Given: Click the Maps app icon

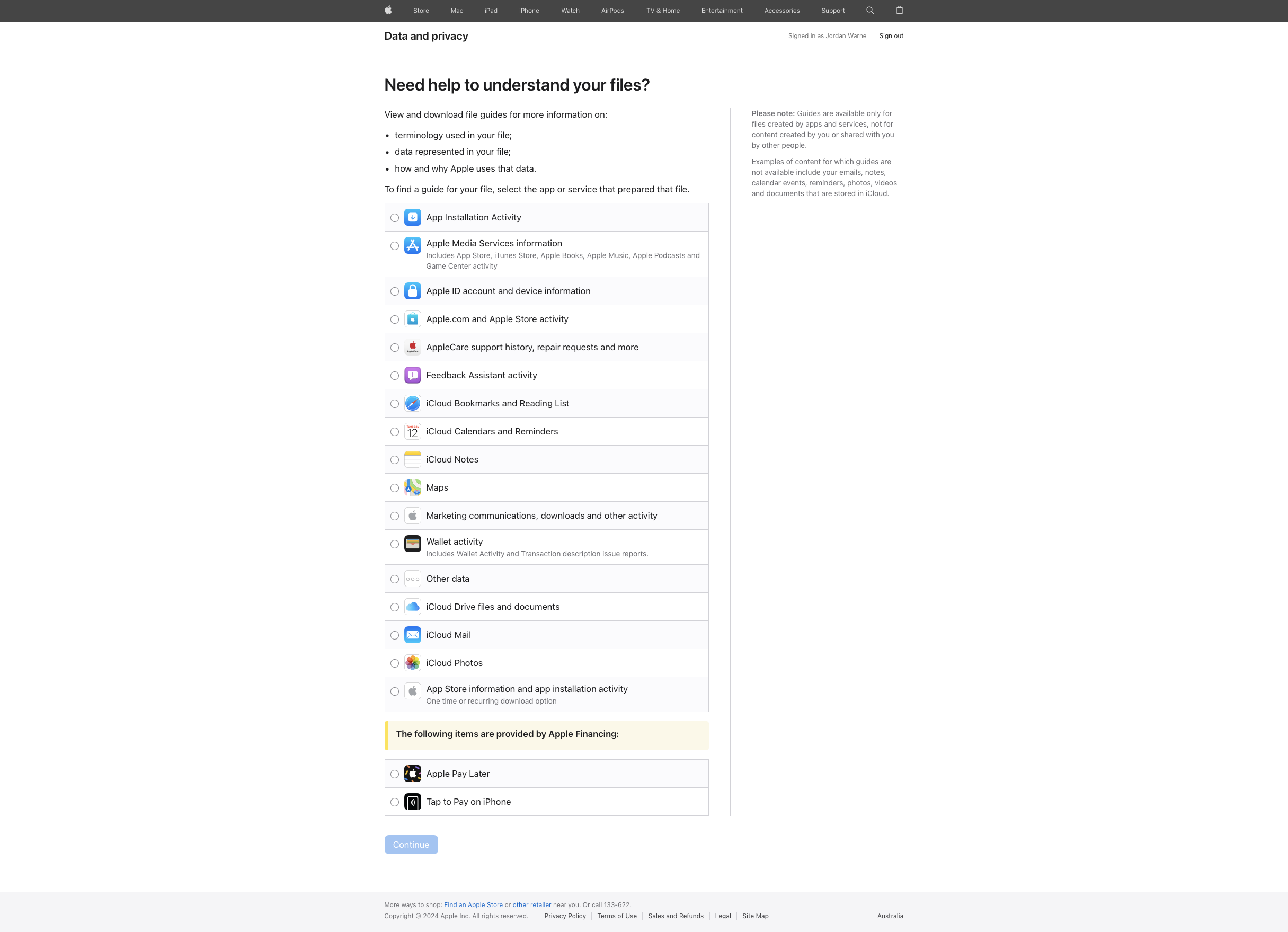Looking at the screenshot, I should pos(412,487).
